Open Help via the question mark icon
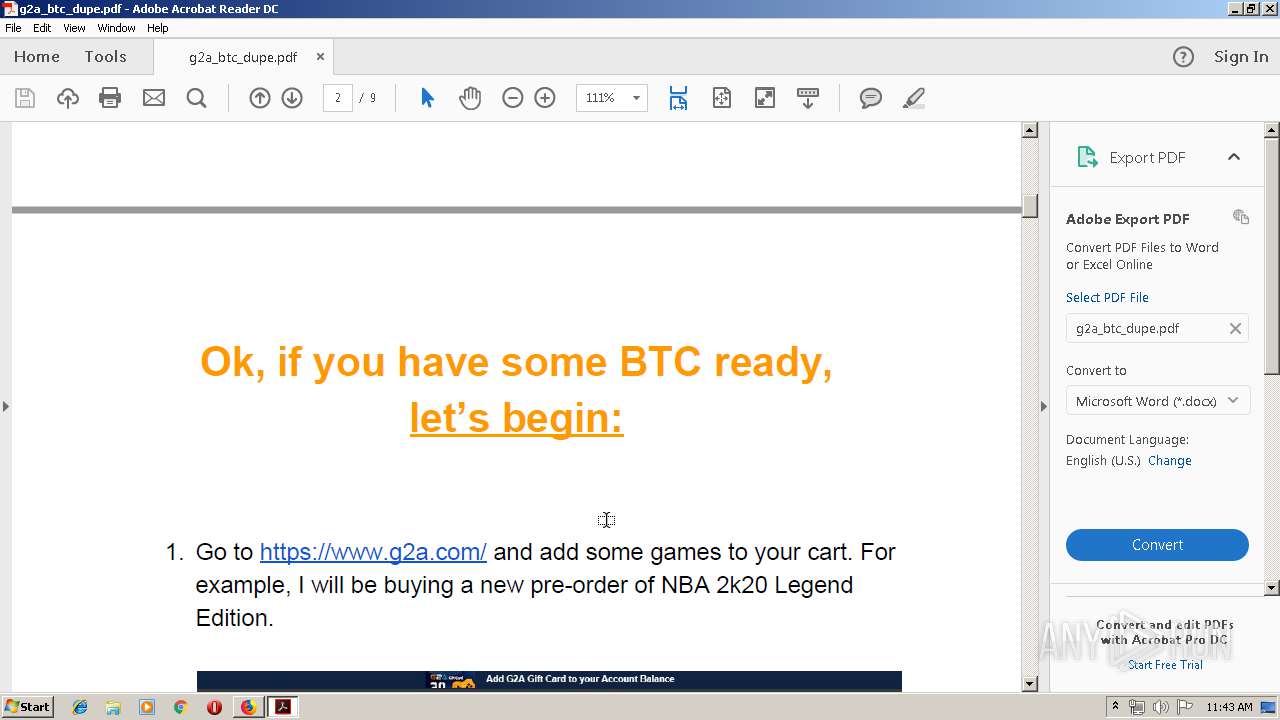This screenshot has width=1280, height=720. [x=1183, y=57]
